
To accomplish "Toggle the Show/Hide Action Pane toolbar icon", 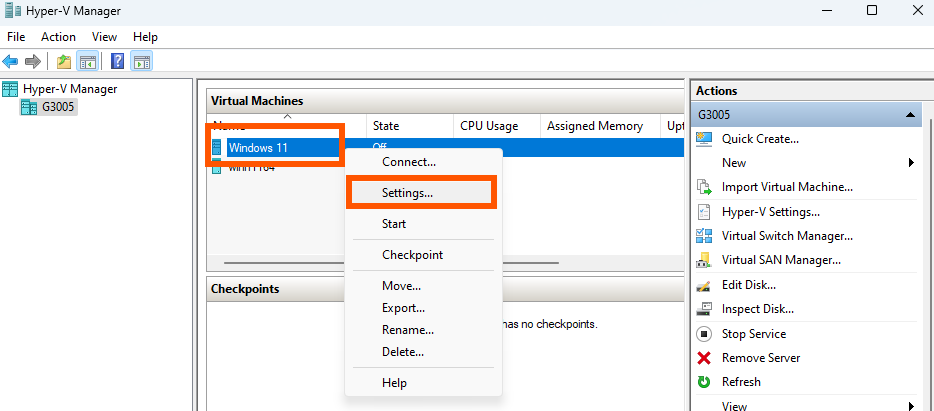I will pyautogui.click(x=142, y=61).
